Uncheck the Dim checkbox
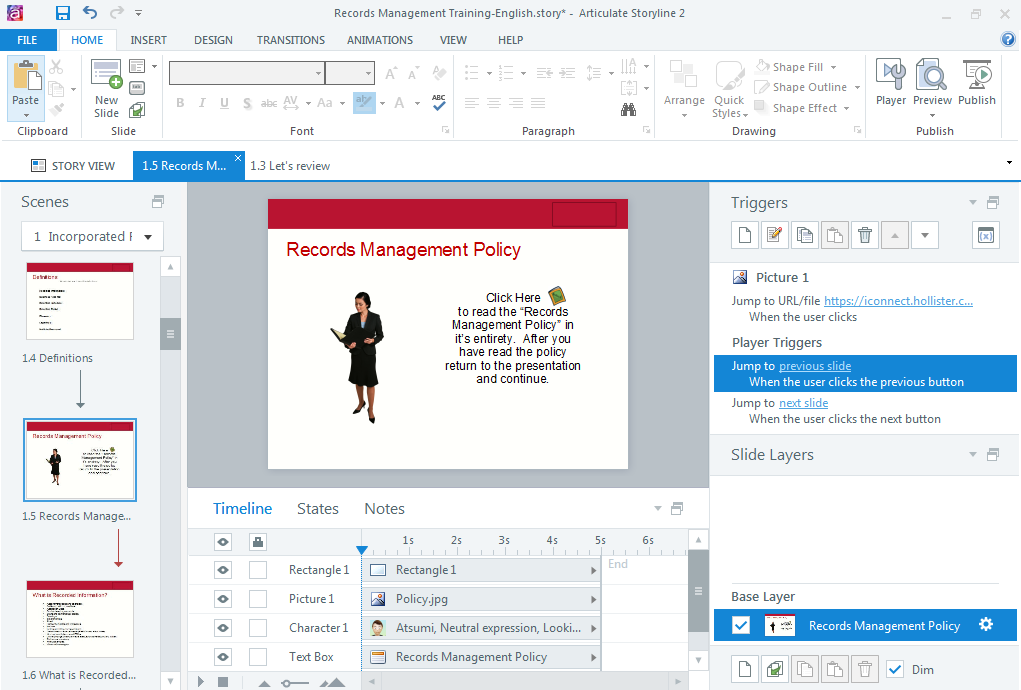 (895, 669)
